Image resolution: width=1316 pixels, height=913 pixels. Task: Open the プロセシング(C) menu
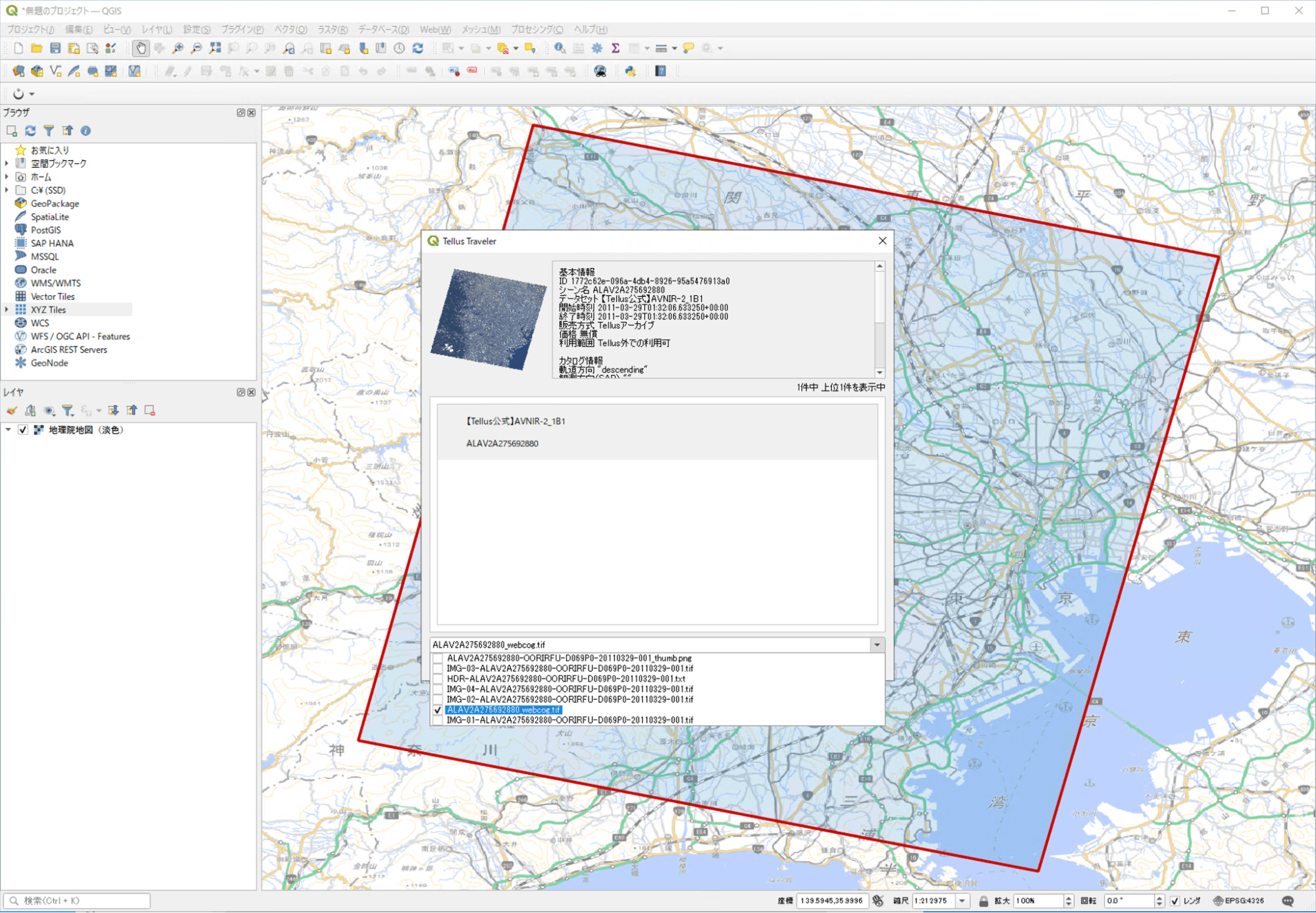pos(537,29)
